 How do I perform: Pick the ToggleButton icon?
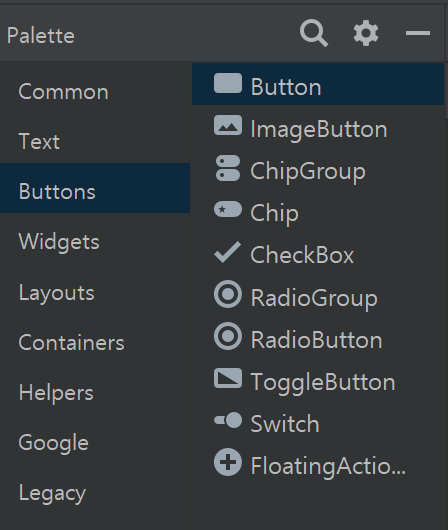[x=228, y=378]
